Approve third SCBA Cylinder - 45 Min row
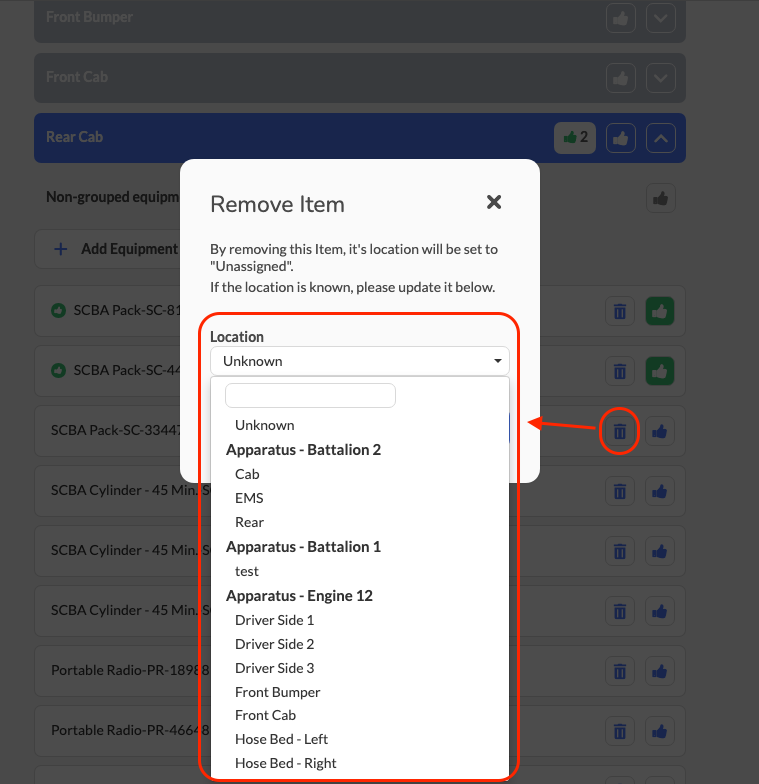 click(660, 611)
